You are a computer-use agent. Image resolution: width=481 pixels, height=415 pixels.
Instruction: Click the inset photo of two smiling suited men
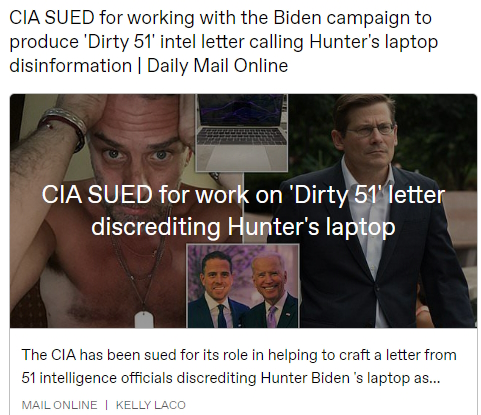coord(243,286)
